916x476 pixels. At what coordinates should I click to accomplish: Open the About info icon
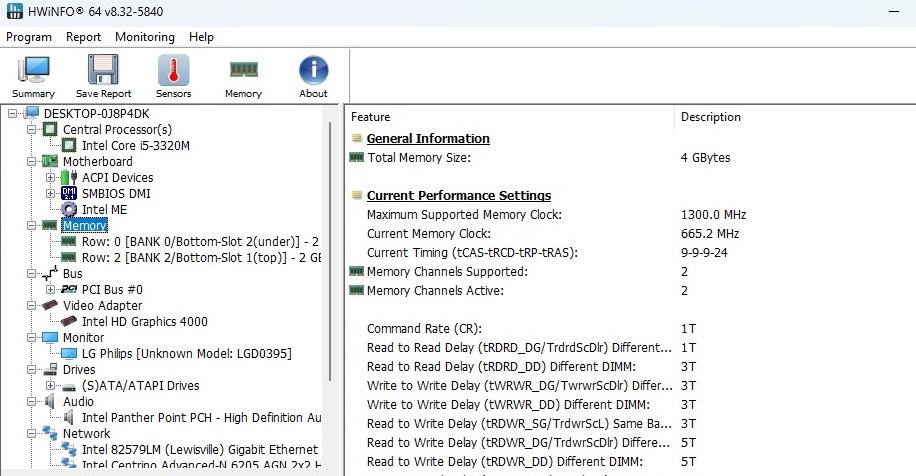point(313,75)
